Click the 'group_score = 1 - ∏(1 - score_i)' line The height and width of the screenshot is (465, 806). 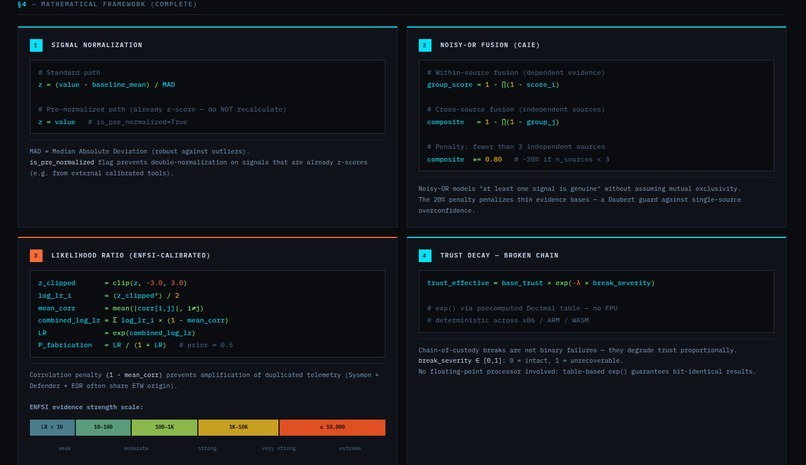(x=493, y=85)
